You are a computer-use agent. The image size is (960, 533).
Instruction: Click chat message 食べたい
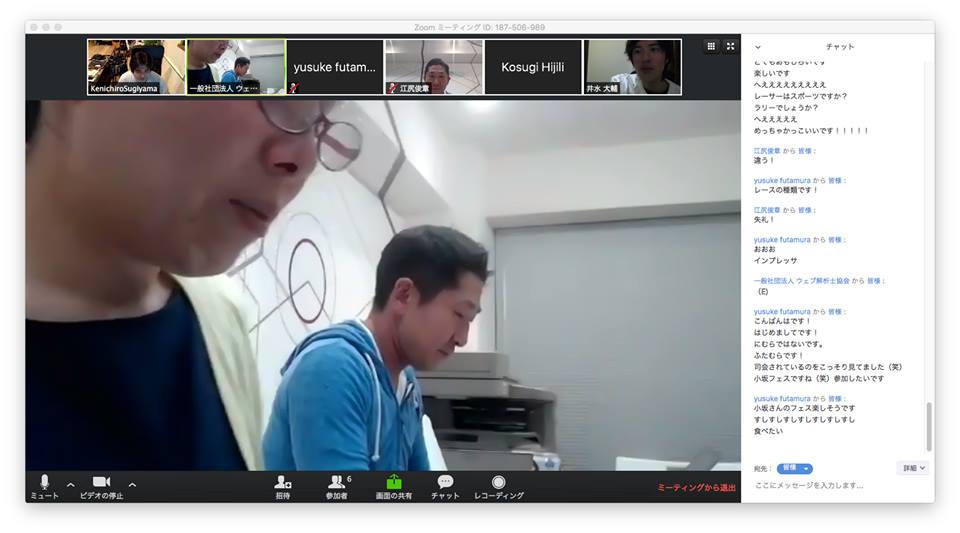pyautogui.click(x=768, y=431)
